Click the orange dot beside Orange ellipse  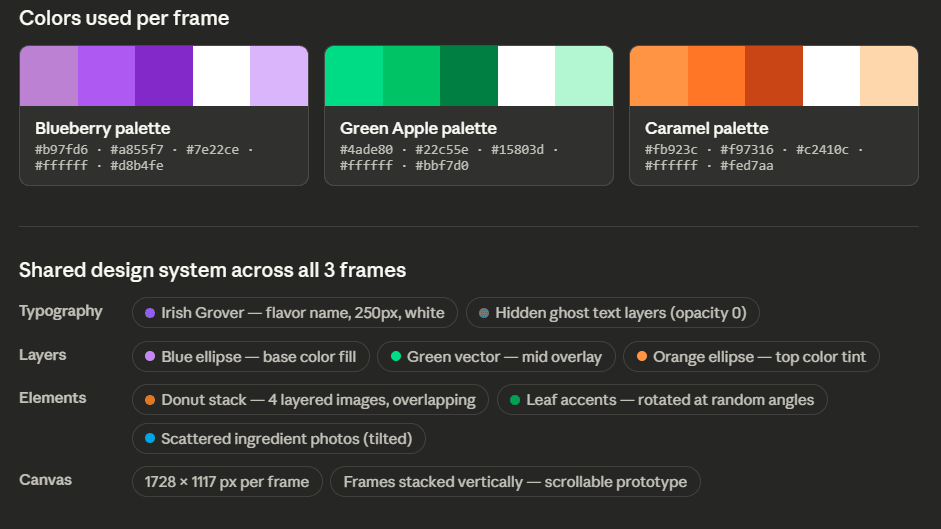pyautogui.click(x=642, y=357)
